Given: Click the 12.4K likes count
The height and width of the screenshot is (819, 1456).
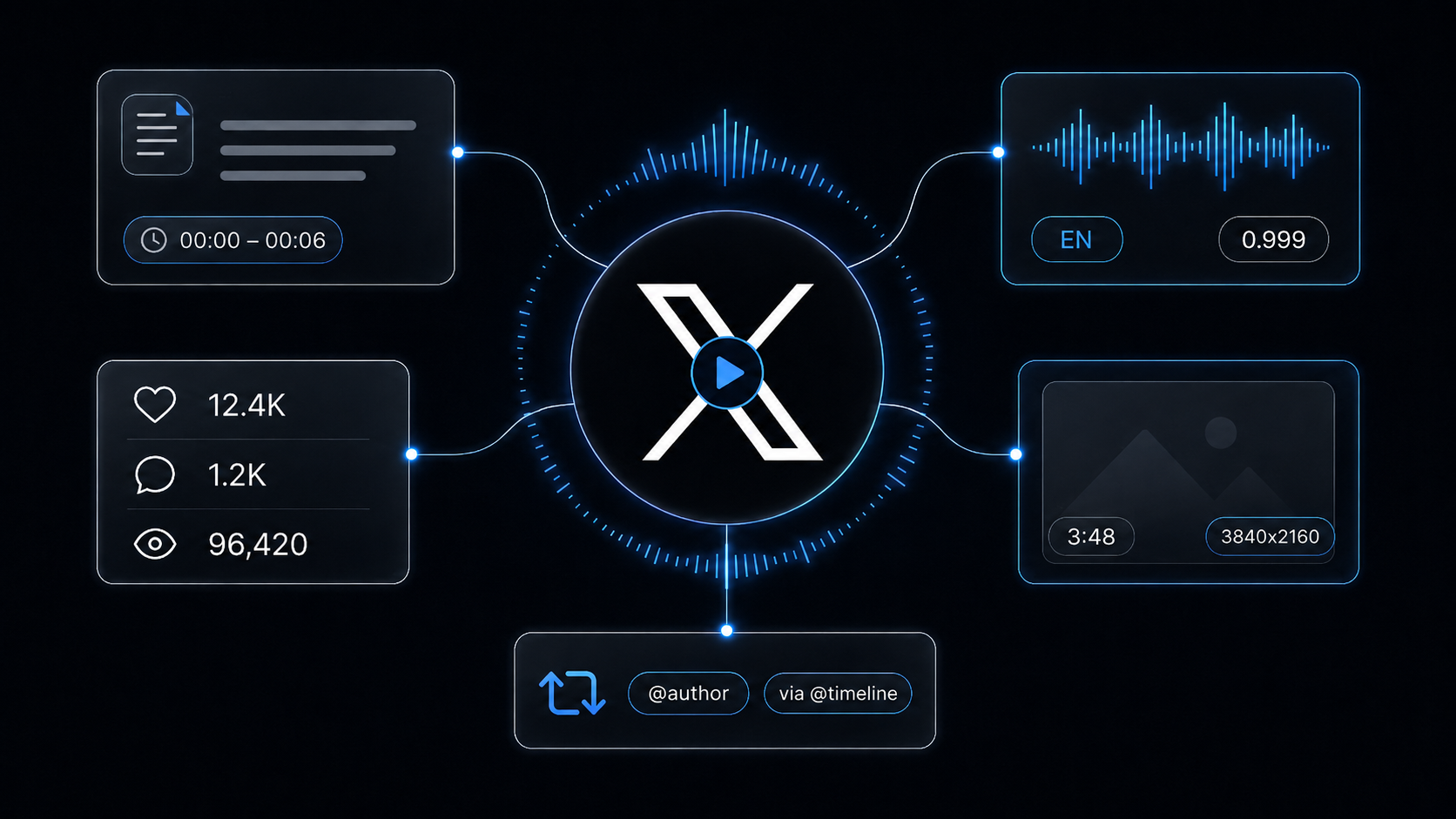Looking at the screenshot, I should pyautogui.click(x=246, y=405).
